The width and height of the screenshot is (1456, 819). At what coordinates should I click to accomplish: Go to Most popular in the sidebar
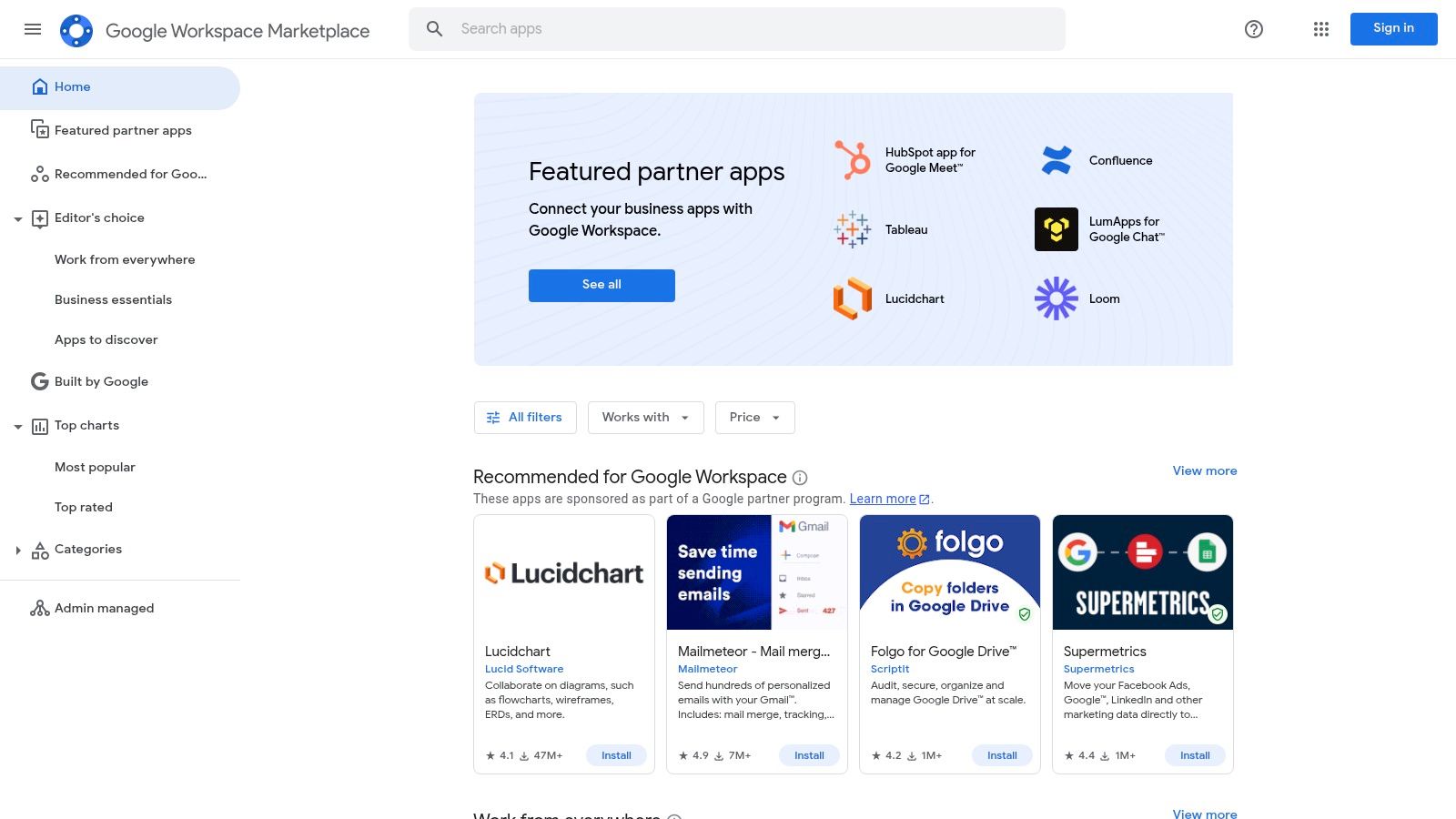(95, 467)
